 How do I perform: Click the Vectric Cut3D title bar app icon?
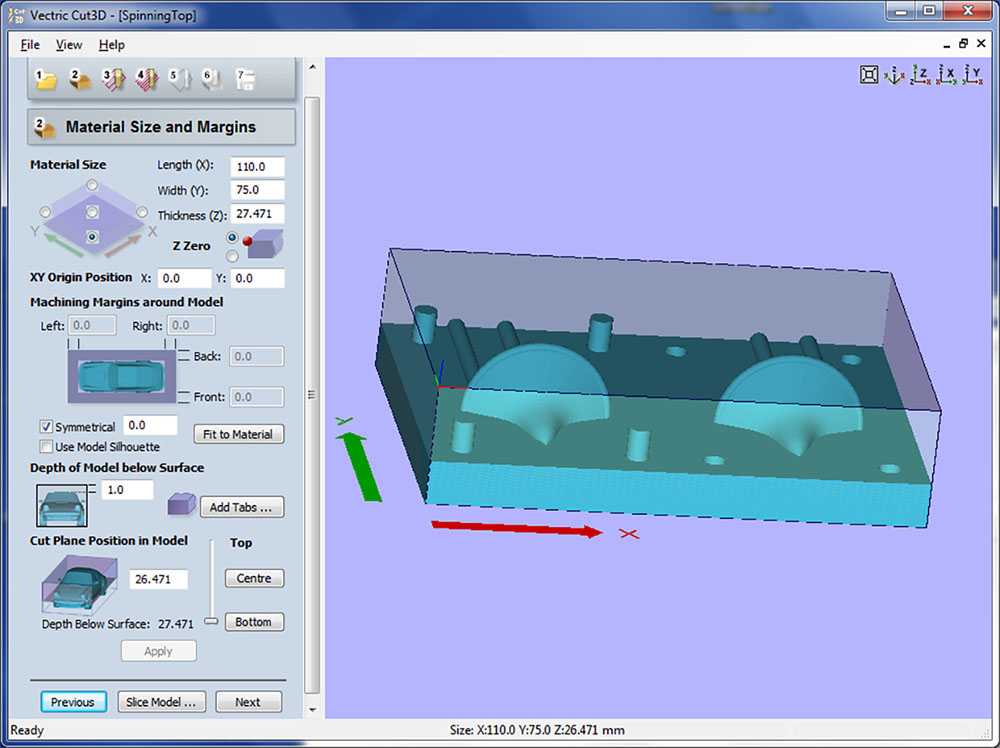coord(17,15)
